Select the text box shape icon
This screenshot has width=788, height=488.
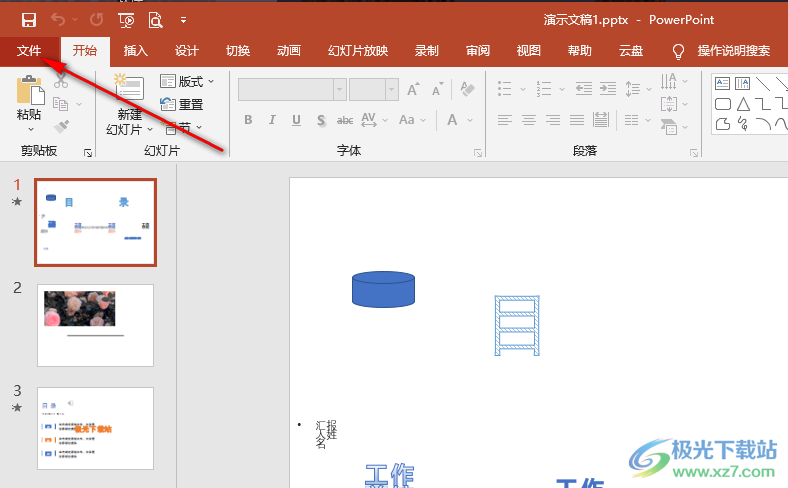click(720, 83)
